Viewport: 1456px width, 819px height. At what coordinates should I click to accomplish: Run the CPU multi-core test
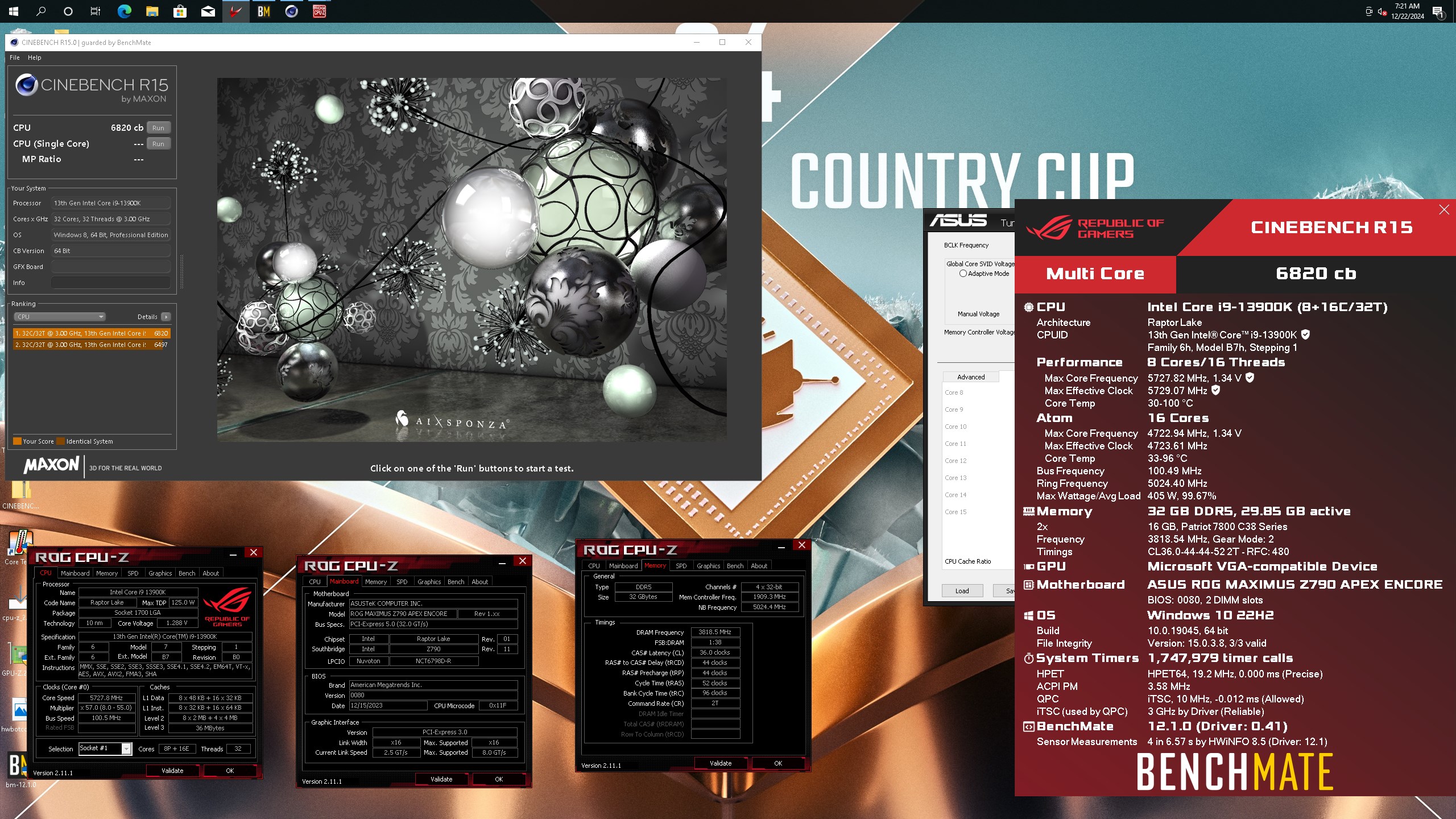coord(158,128)
